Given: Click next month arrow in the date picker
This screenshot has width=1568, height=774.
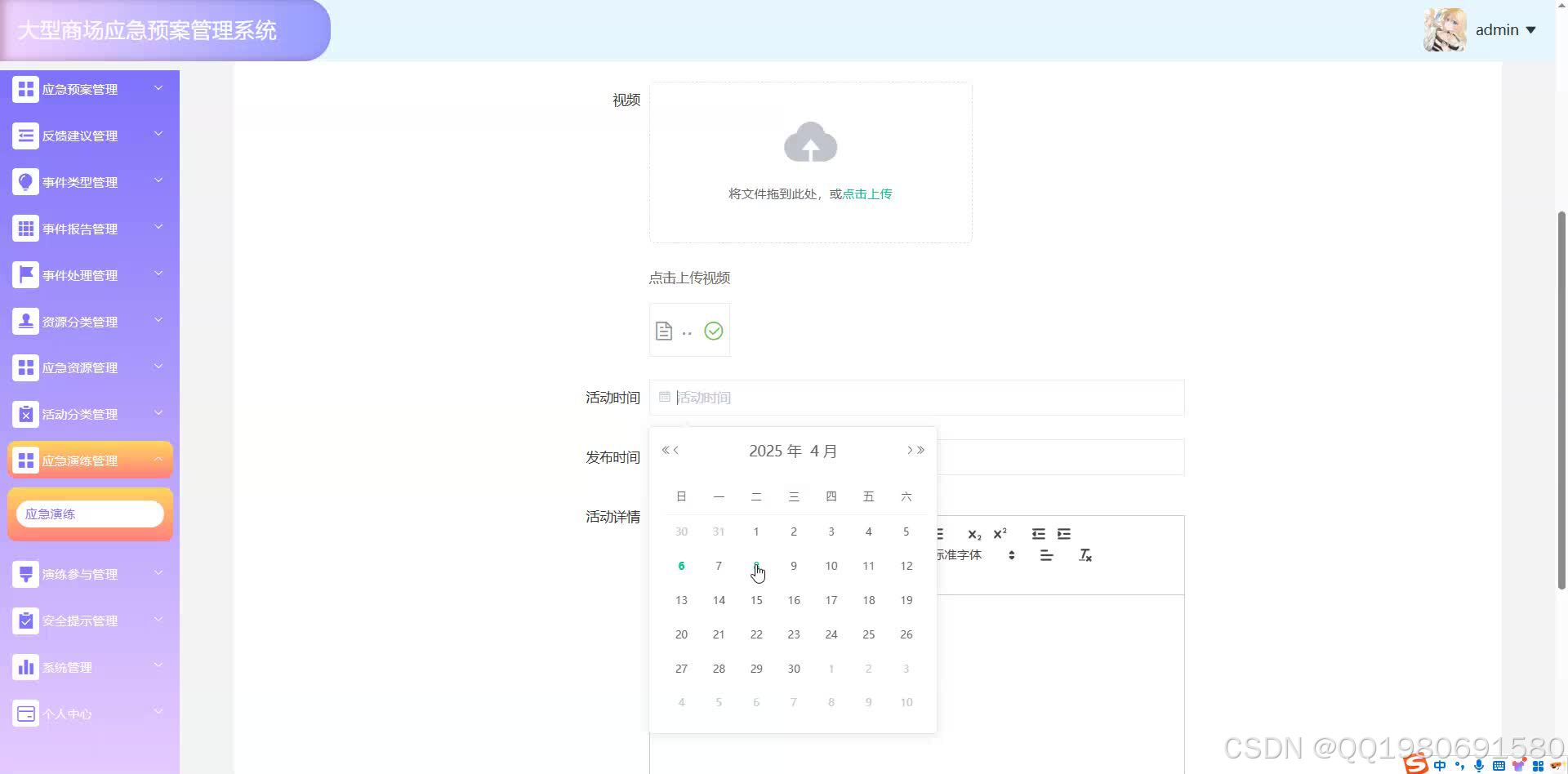Looking at the screenshot, I should click(x=908, y=450).
